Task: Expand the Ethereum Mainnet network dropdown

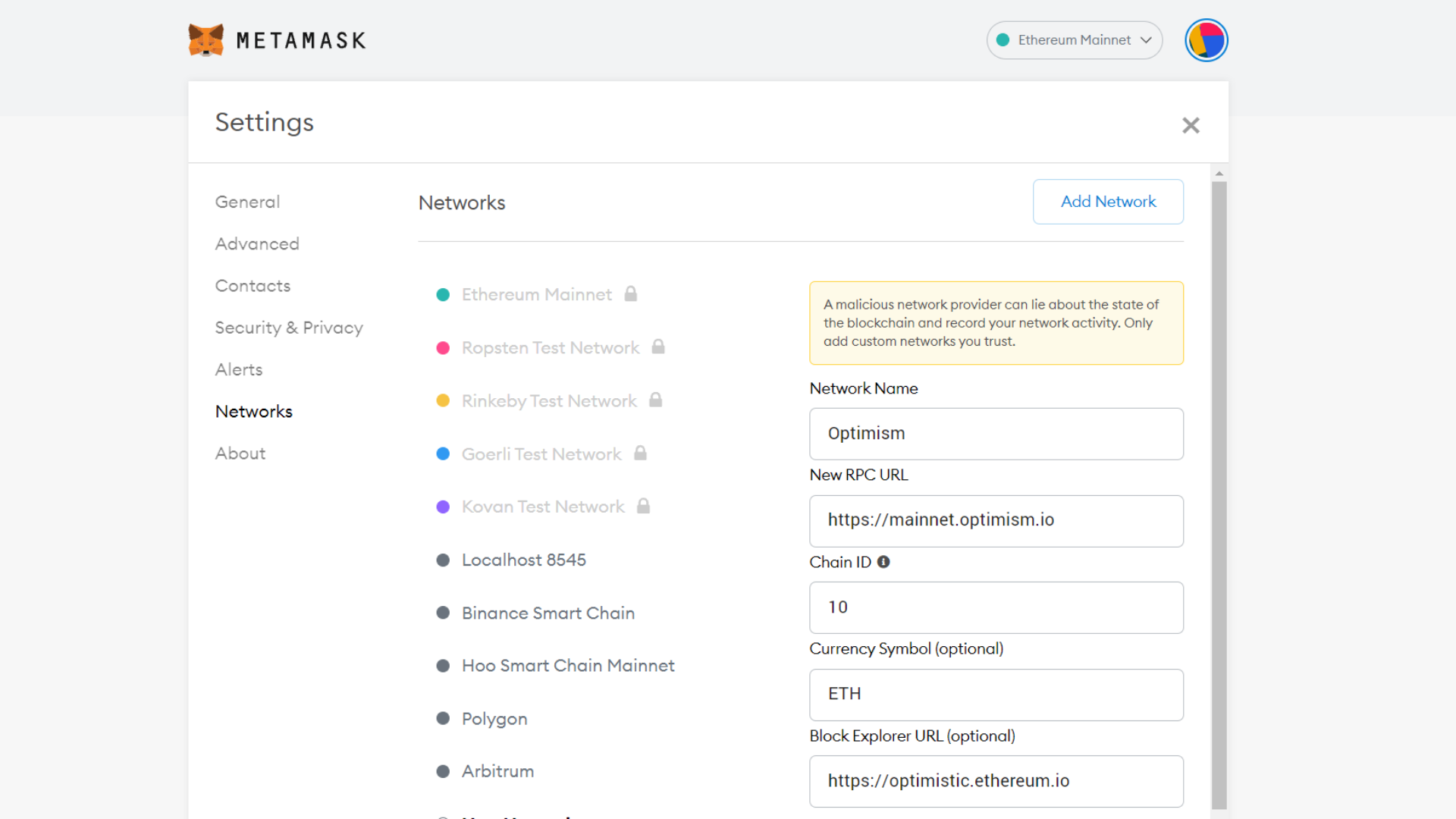Action: 1074,40
